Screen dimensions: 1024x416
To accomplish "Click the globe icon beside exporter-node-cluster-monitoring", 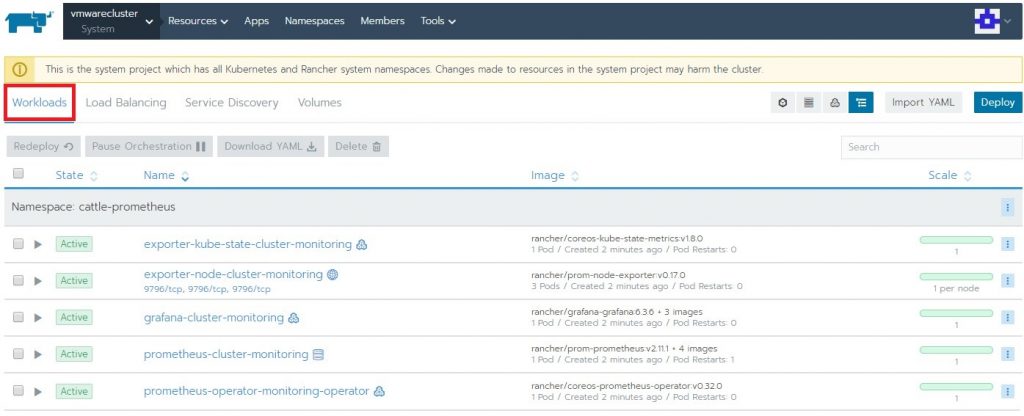I will (332, 274).
